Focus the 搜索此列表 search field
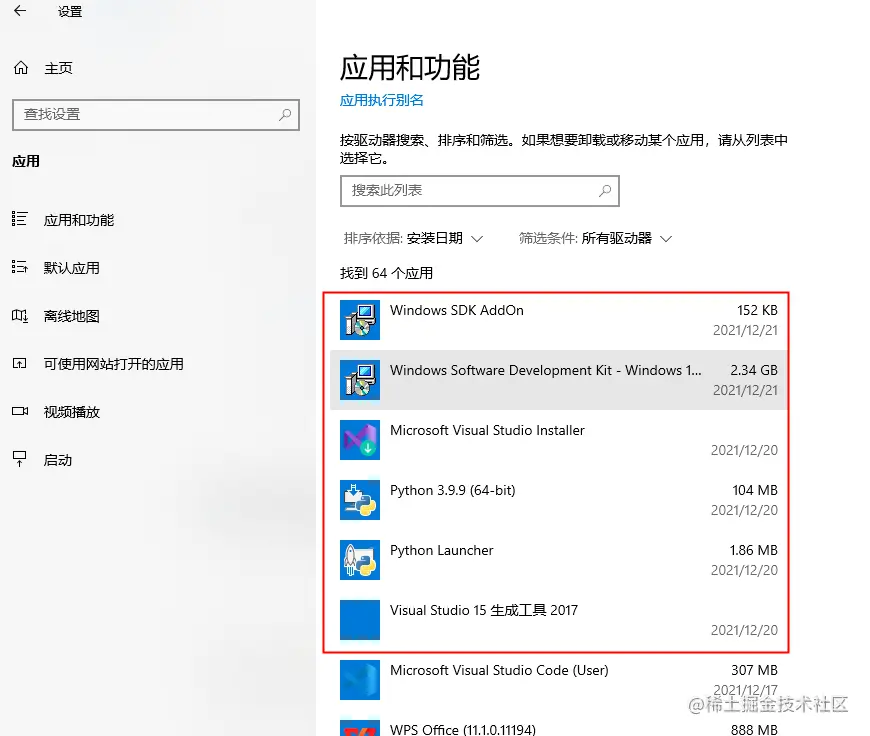Viewport: 870px width, 736px height. [x=479, y=191]
